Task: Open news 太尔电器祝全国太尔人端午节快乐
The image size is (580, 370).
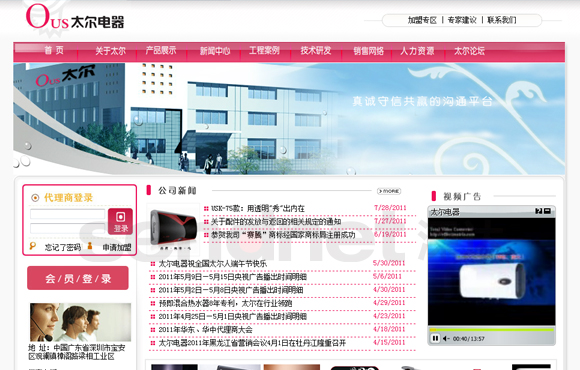Action: [212, 264]
